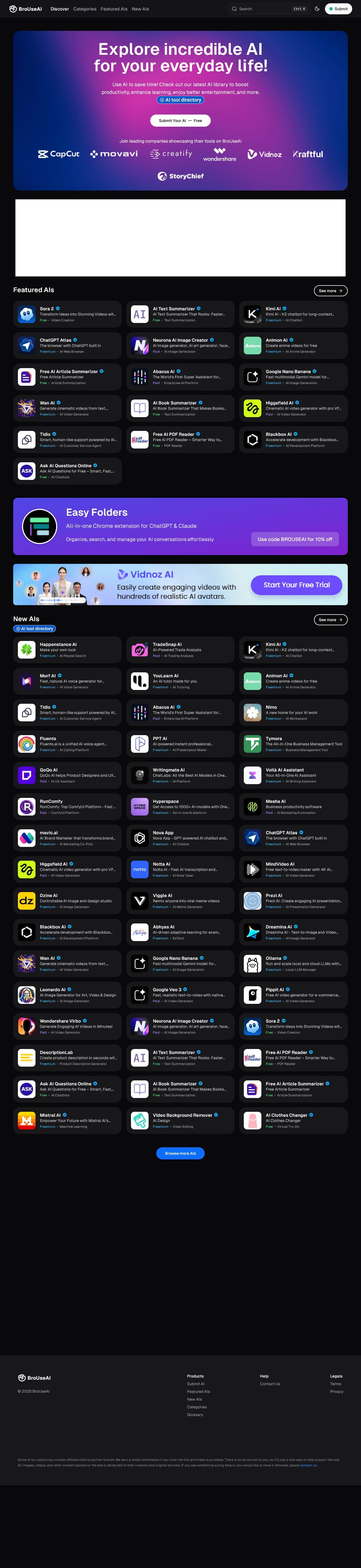Click See more next to Featured AIs

[330, 291]
